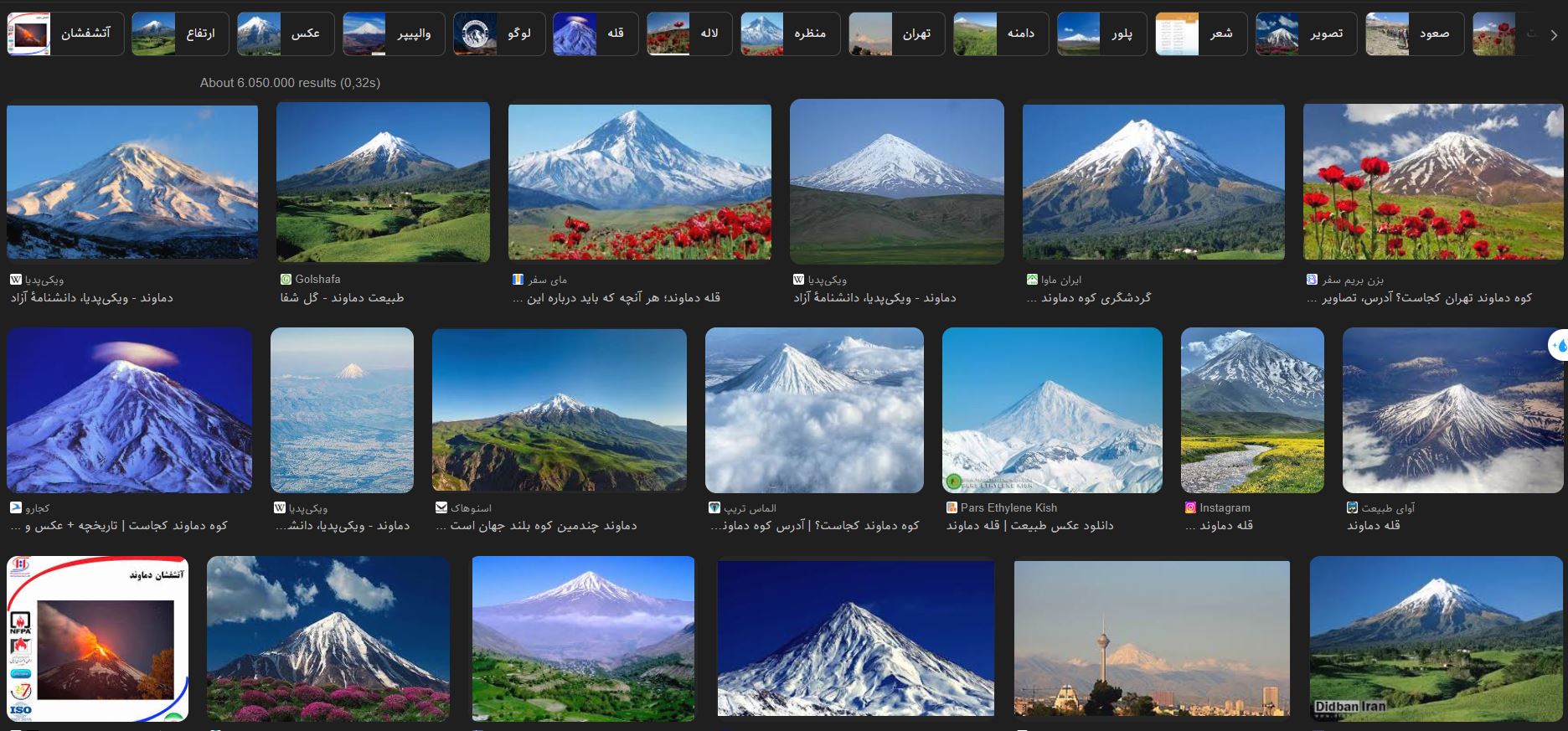Open the erupting volcano poster thumbnail
The width and height of the screenshot is (1568, 731).
(x=97, y=638)
